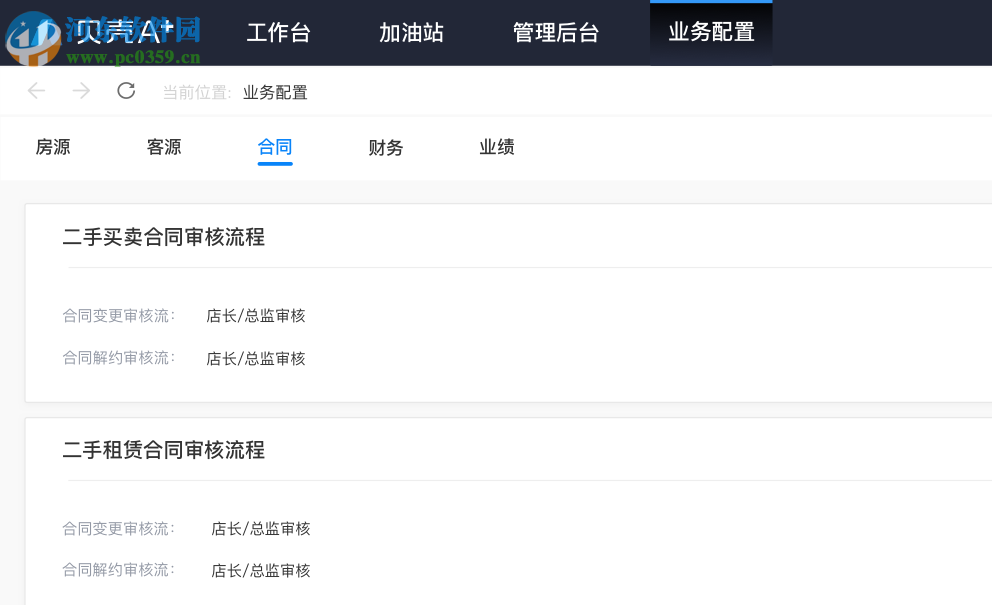The height and width of the screenshot is (605, 992).
Task: Switch to the 财务 tab
Action: click(x=386, y=147)
